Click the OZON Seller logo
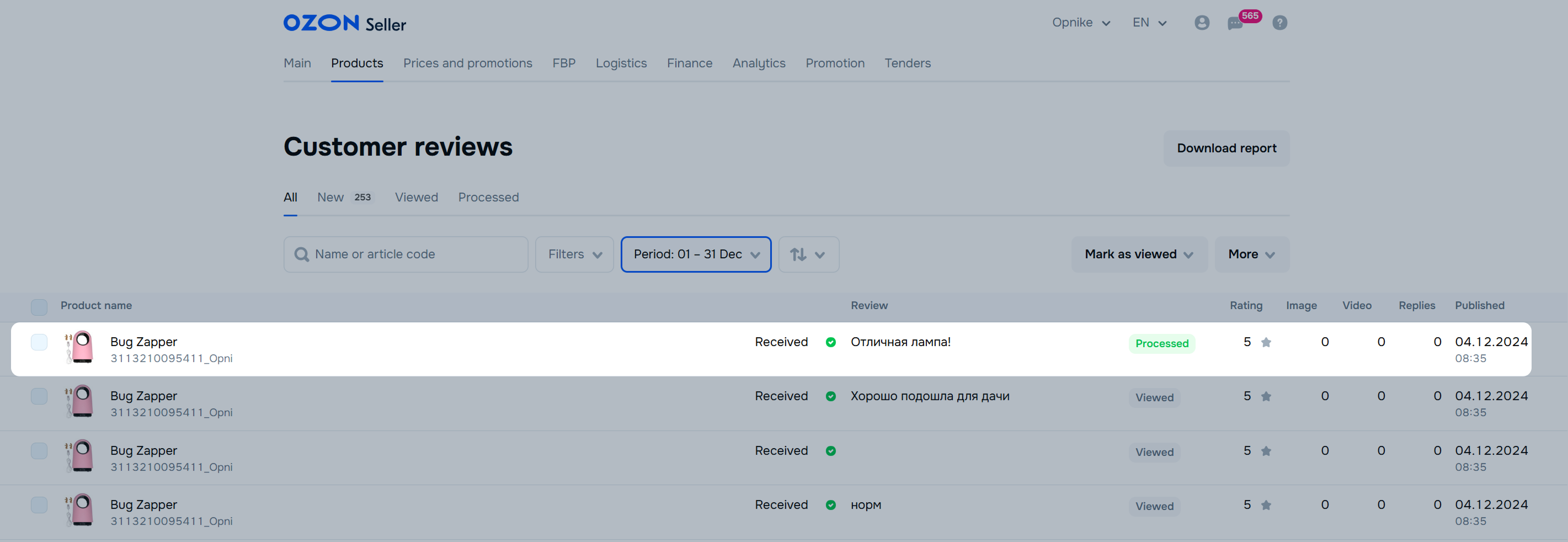Image resolution: width=1568 pixels, height=542 pixels. pos(344,23)
